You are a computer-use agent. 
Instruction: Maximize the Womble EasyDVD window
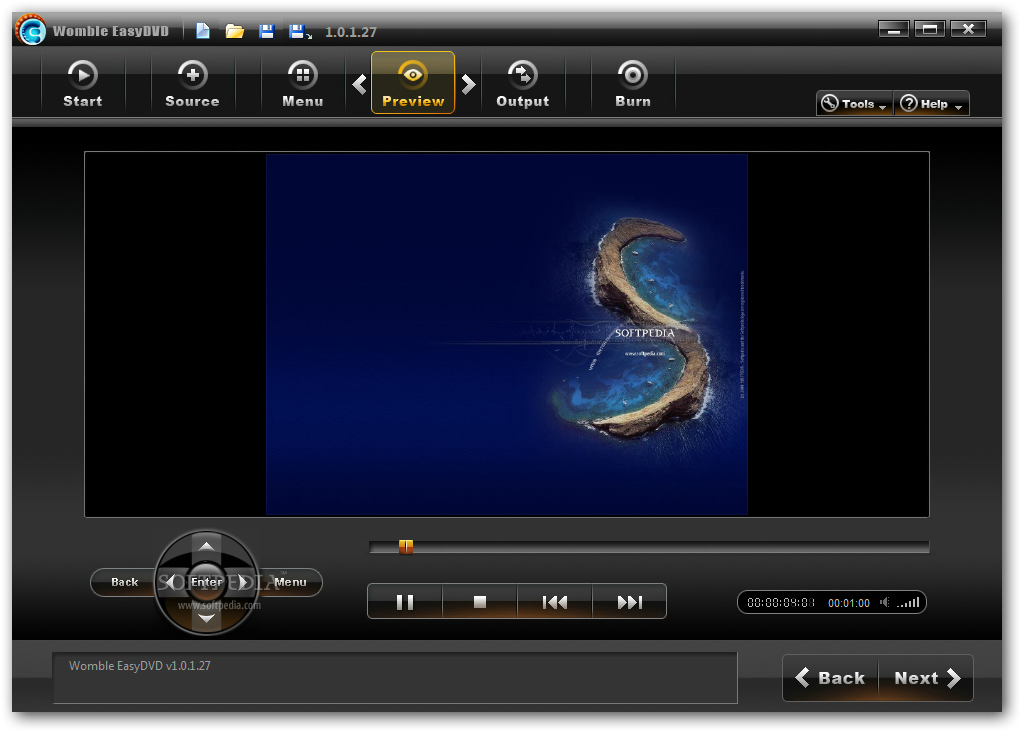point(930,29)
